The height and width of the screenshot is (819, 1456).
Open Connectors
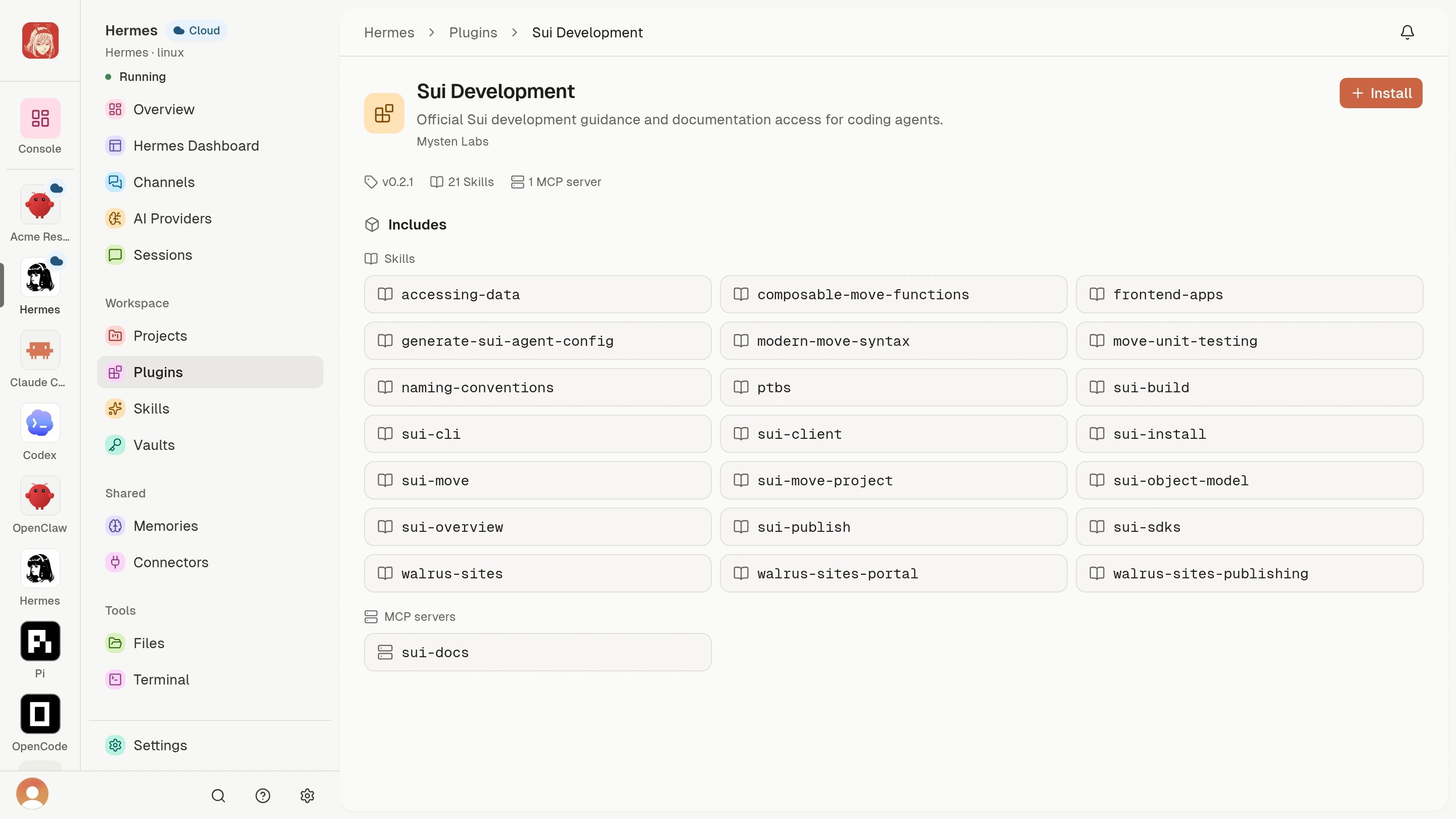(210, 562)
